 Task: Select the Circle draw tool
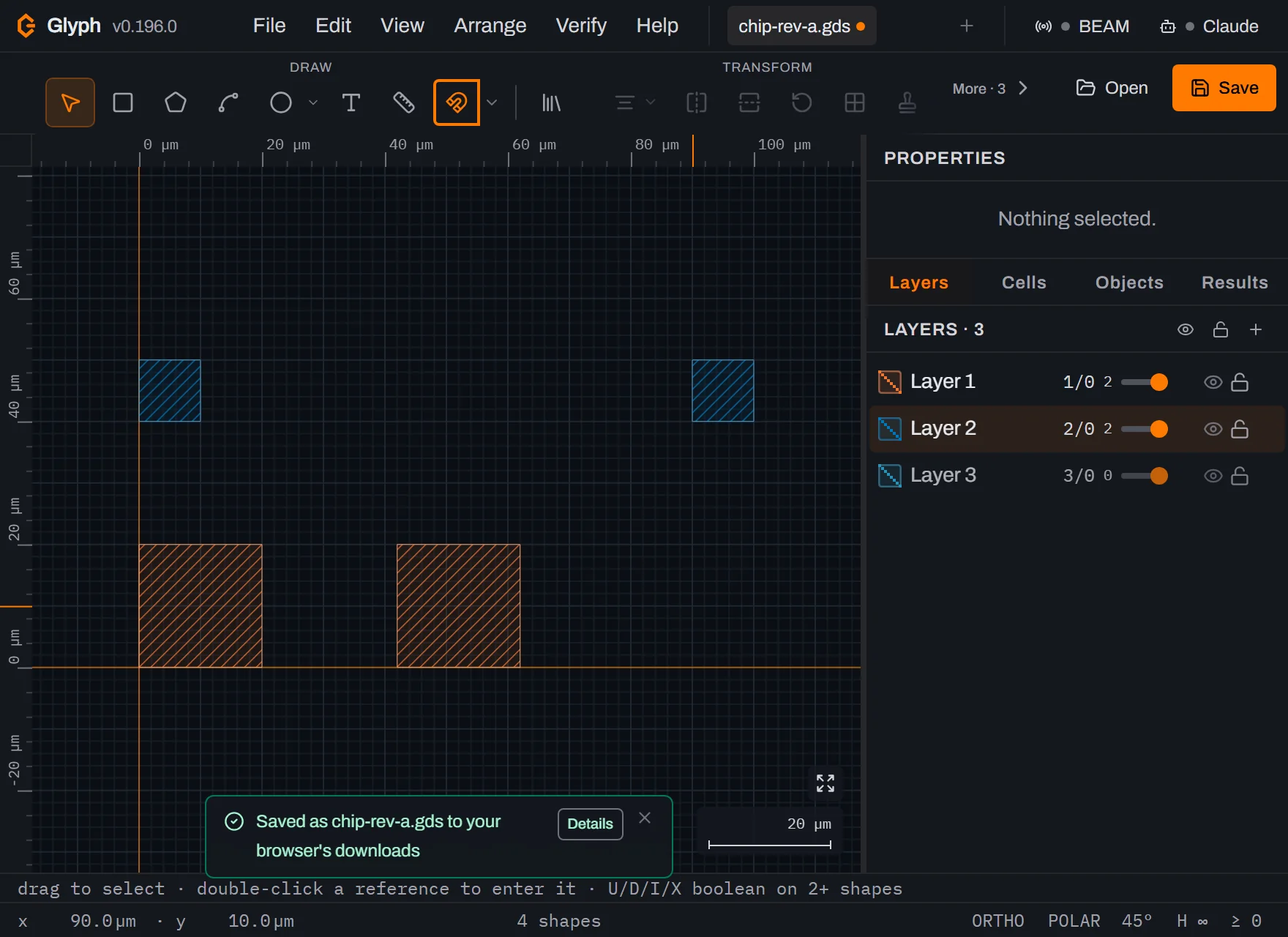pyautogui.click(x=281, y=102)
